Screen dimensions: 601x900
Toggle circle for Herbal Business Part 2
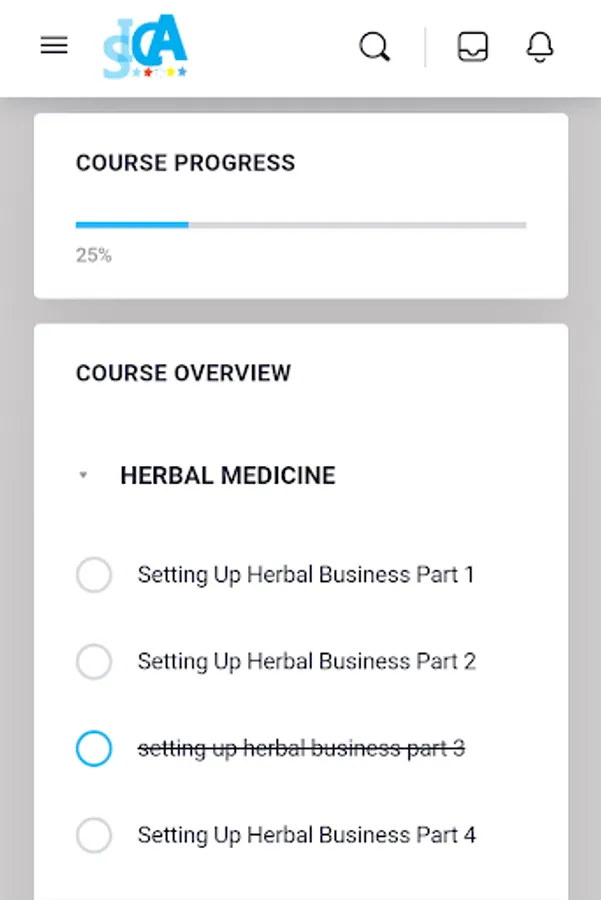94,661
